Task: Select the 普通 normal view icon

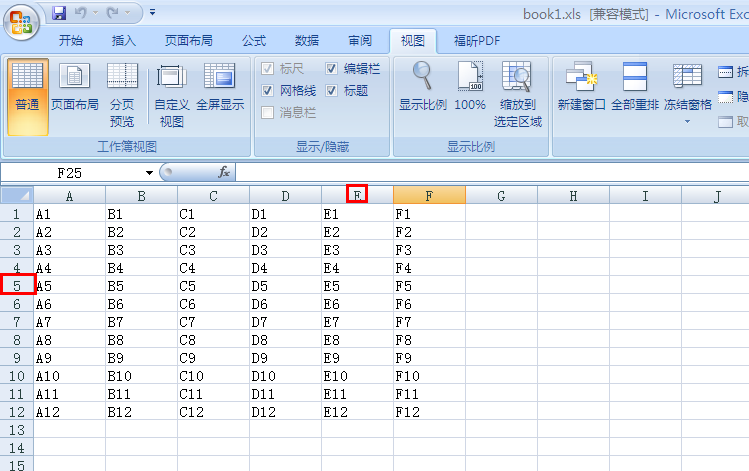Action: click(x=27, y=96)
